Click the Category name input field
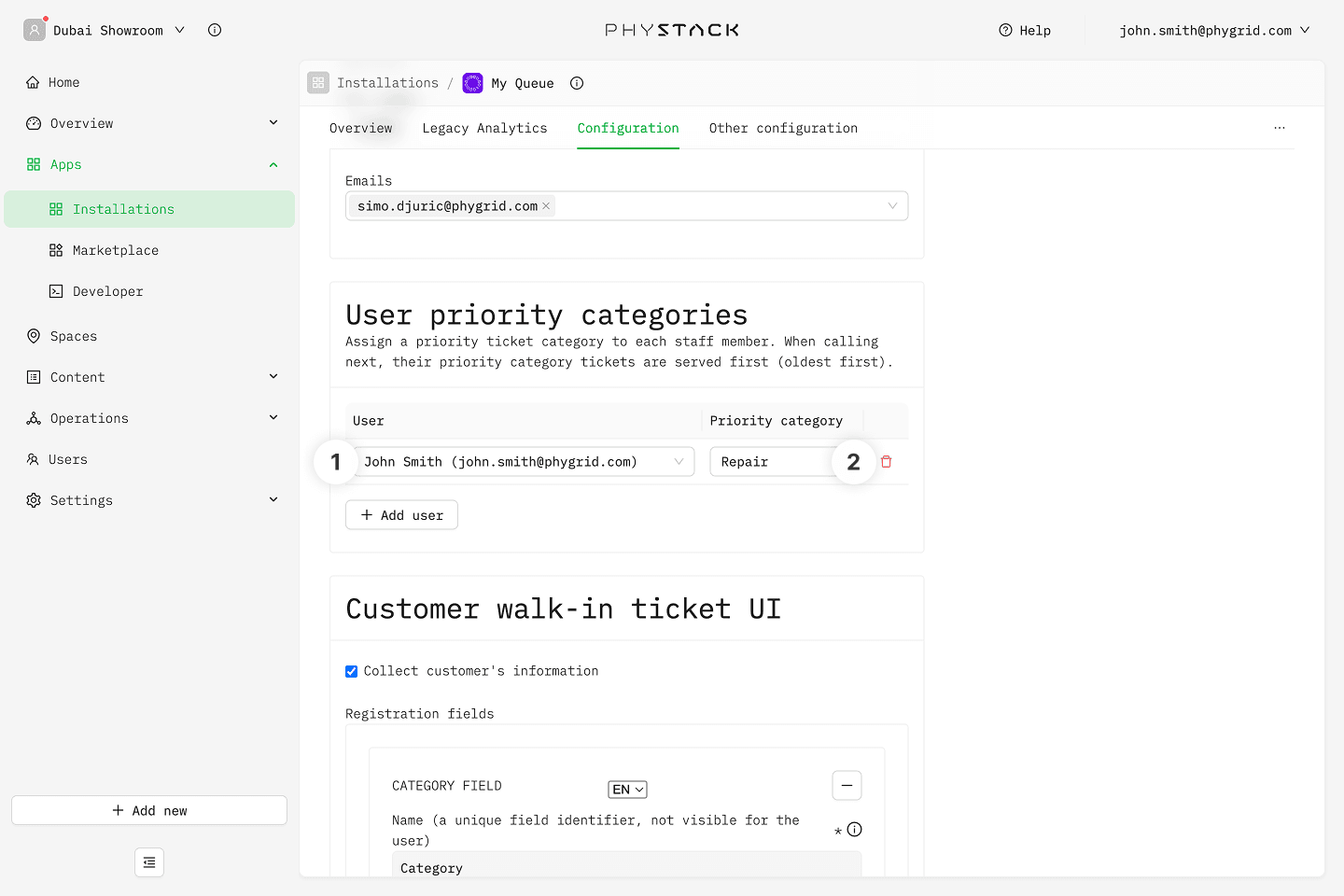The width and height of the screenshot is (1344, 896). tap(625, 867)
